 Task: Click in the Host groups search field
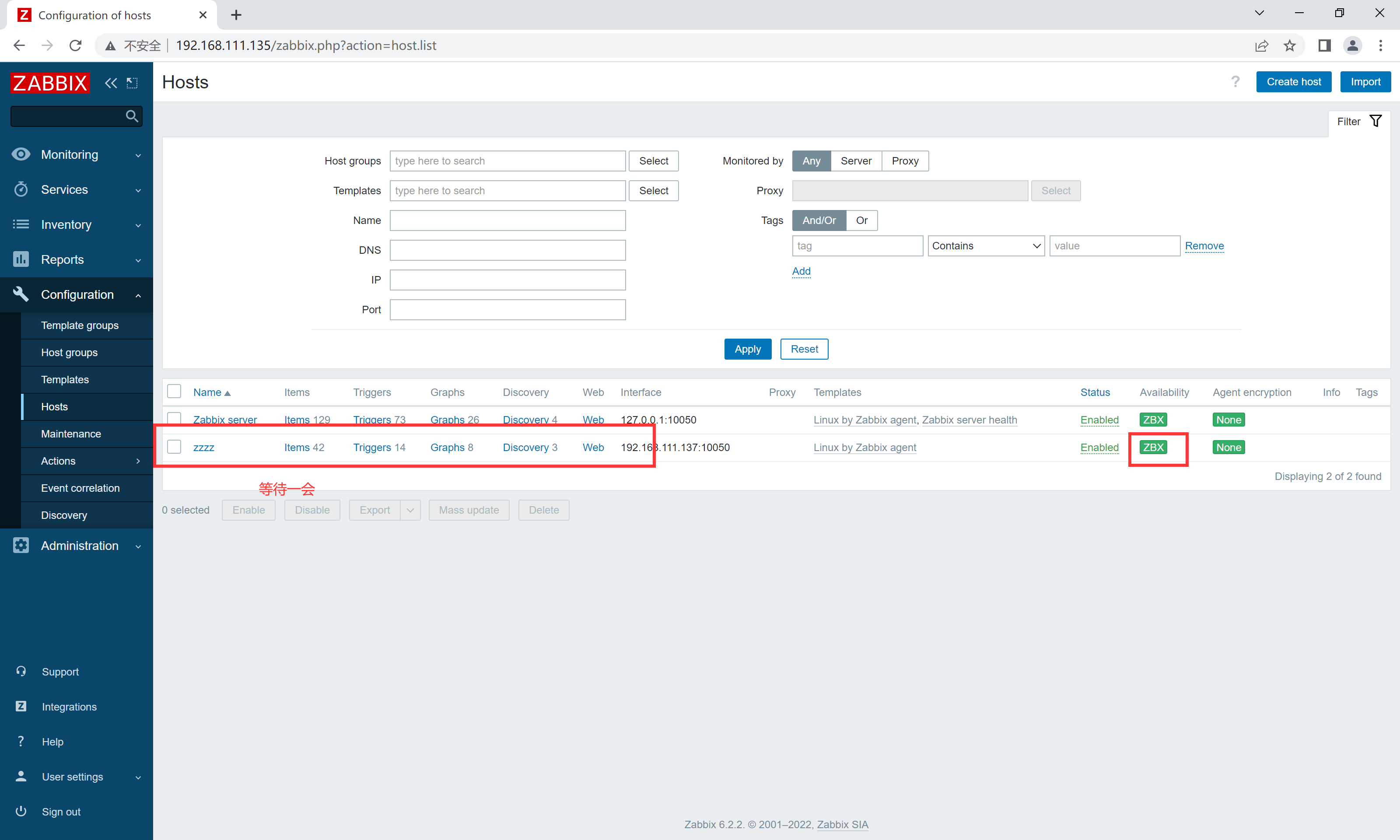[x=507, y=161]
